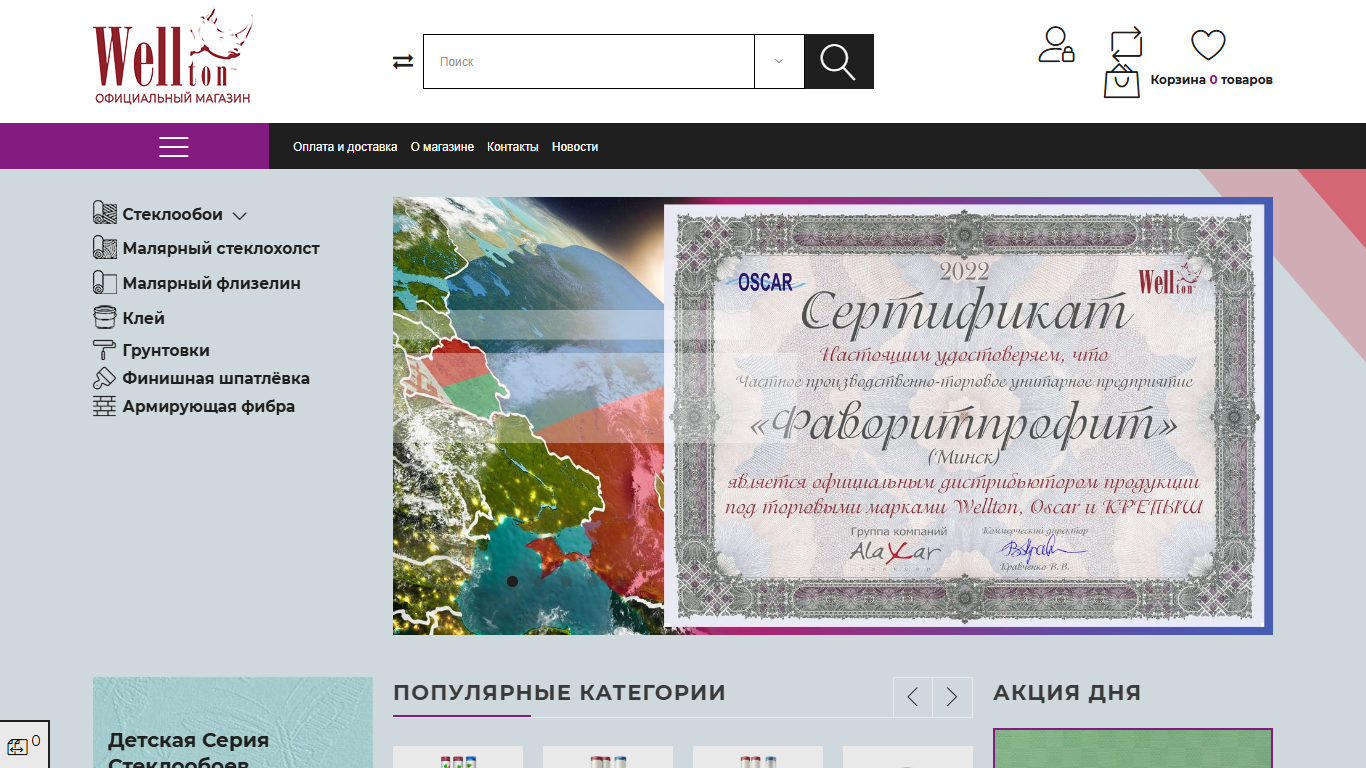Open the hamburger catalog menu
1366x768 pixels.
pos(173,146)
